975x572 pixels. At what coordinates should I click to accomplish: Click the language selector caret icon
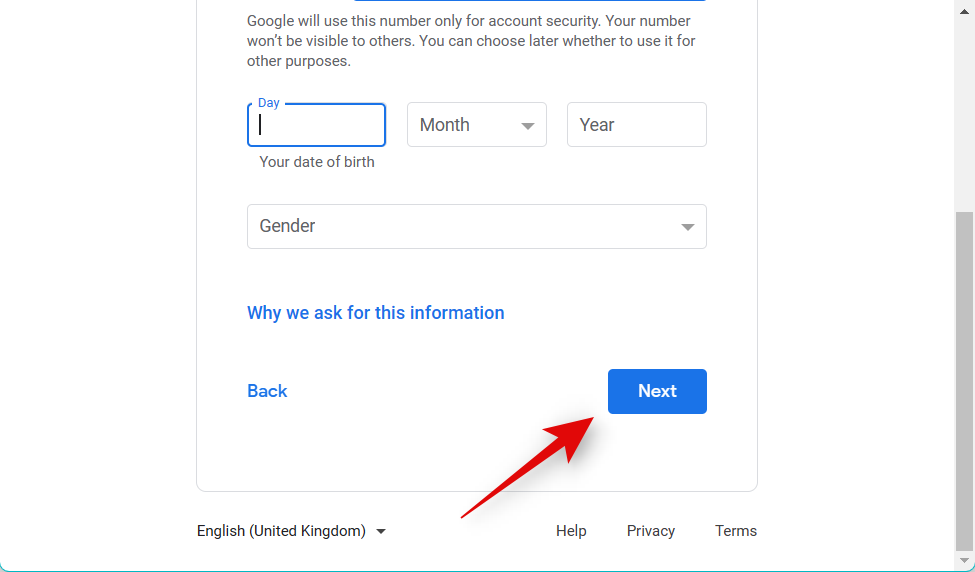point(381,532)
